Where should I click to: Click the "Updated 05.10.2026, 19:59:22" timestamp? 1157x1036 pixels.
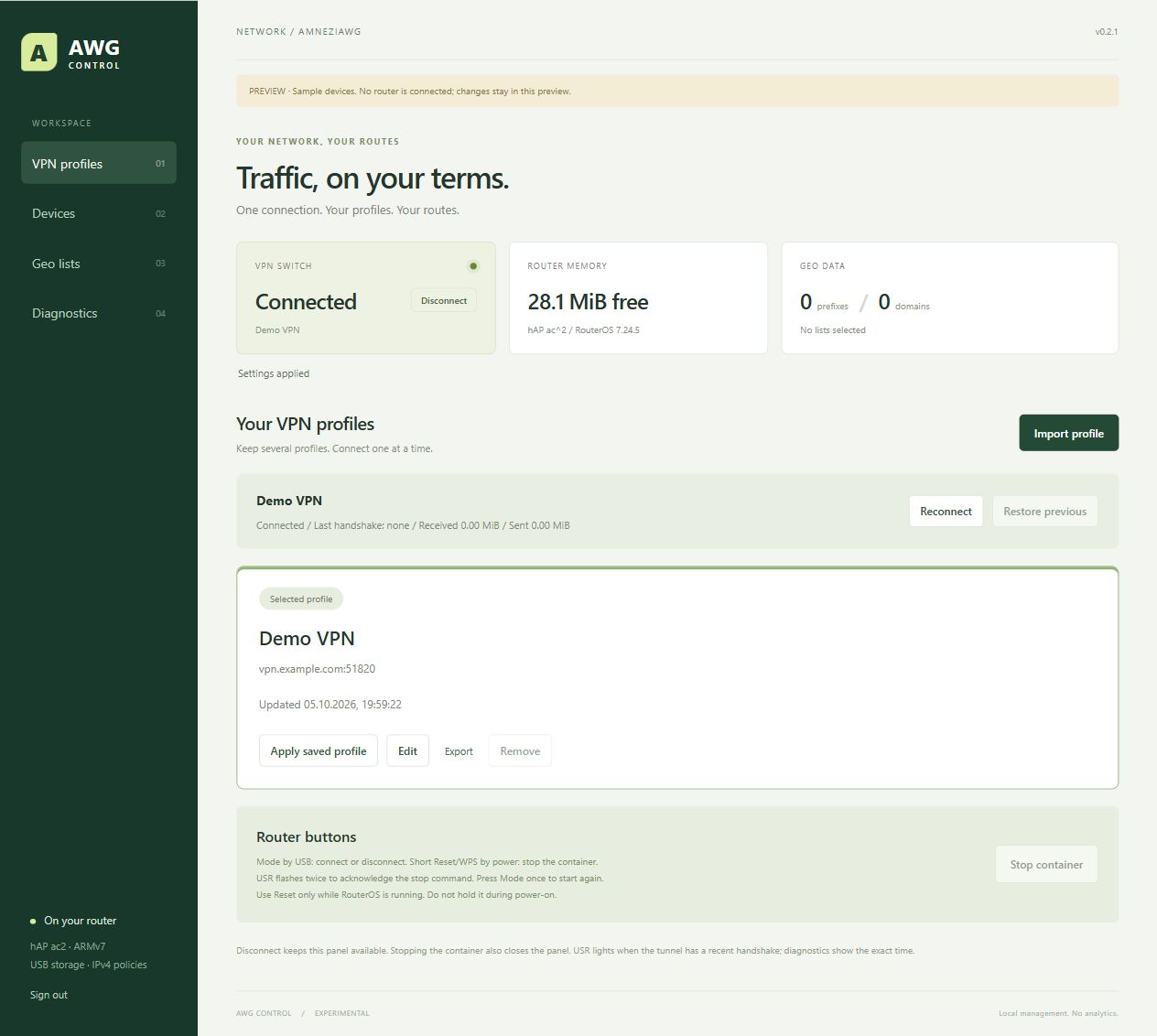pyautogui.click(x=330, y=705)
